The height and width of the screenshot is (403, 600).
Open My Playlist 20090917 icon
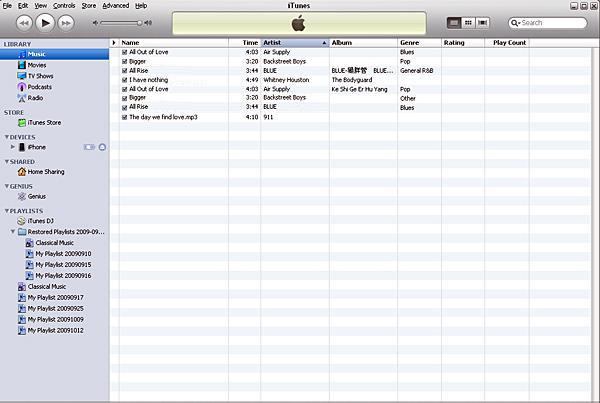point(22,297)
